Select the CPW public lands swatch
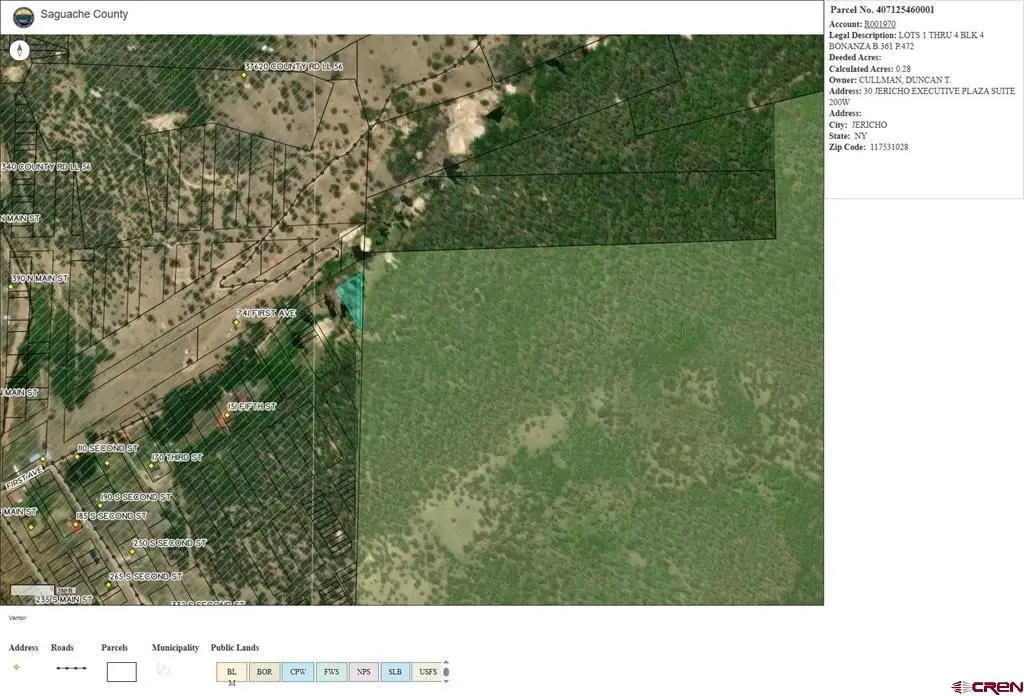This screenshot has width=1024, height=696. point(298,672)
